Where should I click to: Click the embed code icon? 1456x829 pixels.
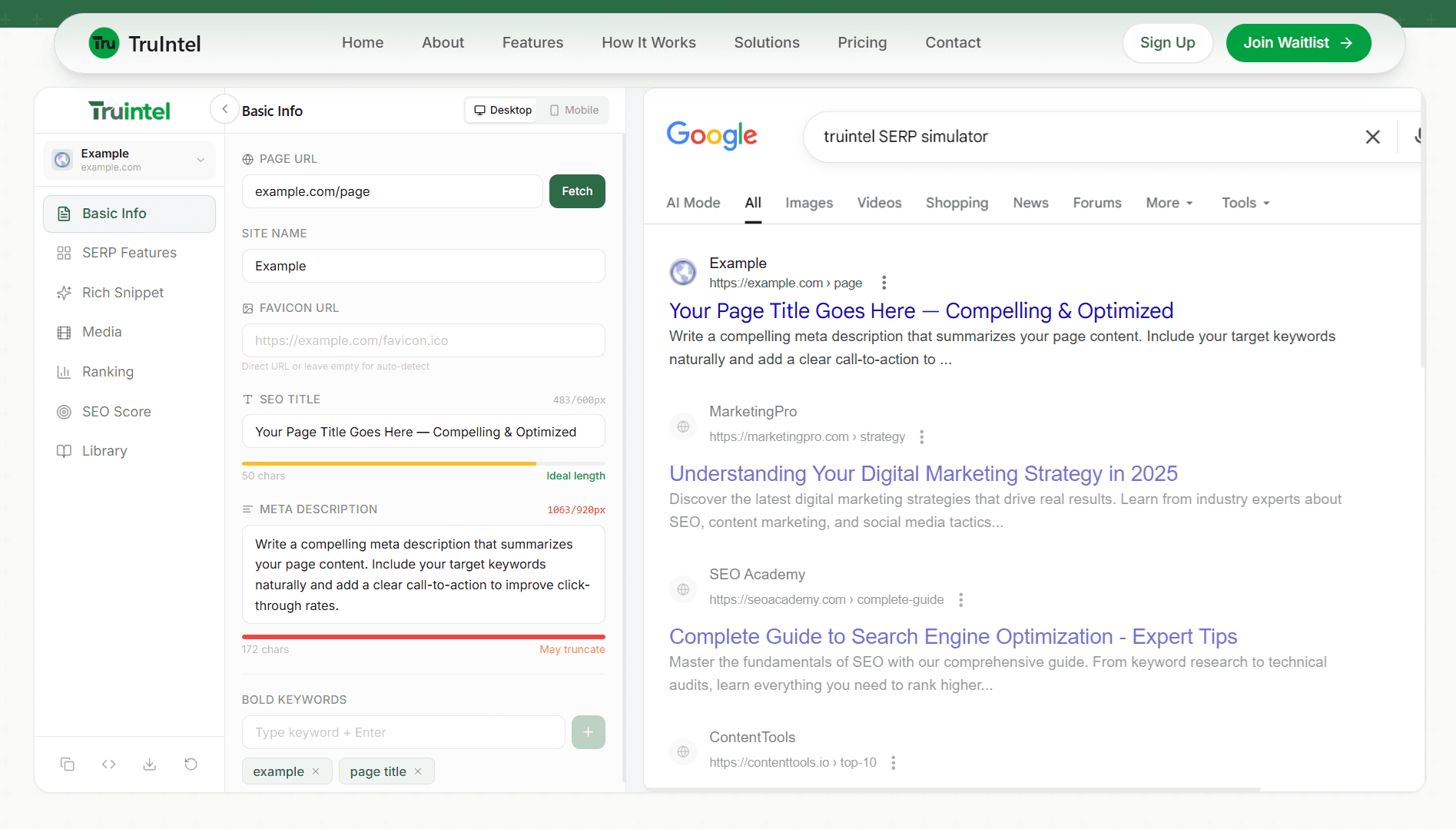[108, 764]
